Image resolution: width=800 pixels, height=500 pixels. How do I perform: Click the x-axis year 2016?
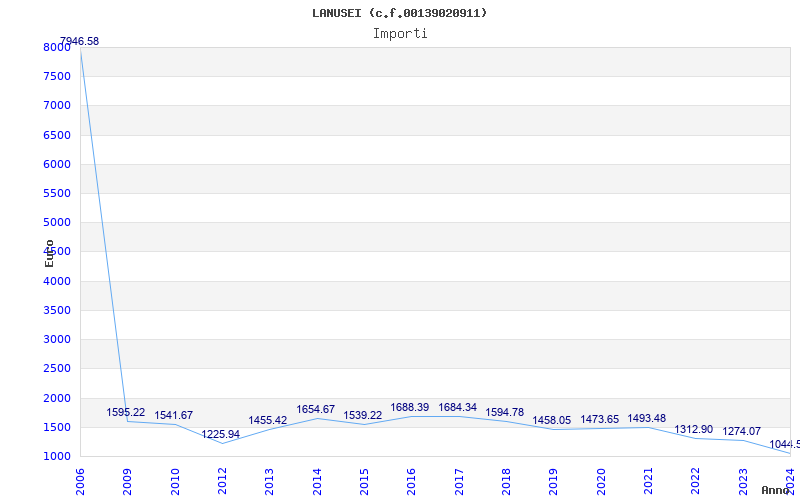coord(412,482)
